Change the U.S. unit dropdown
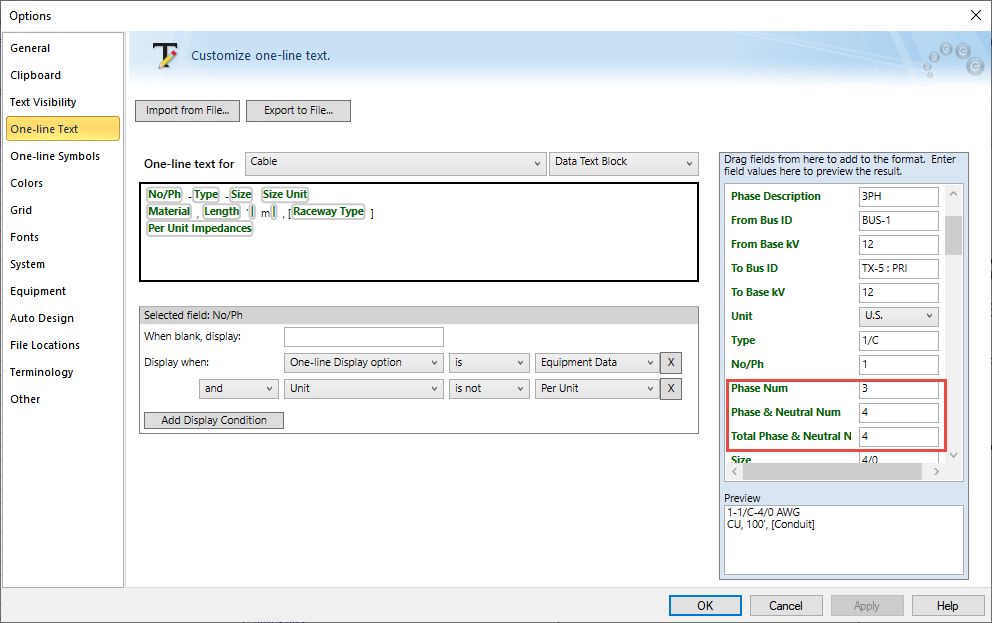This screenshot has height=623, width=992. pos(898,316)
